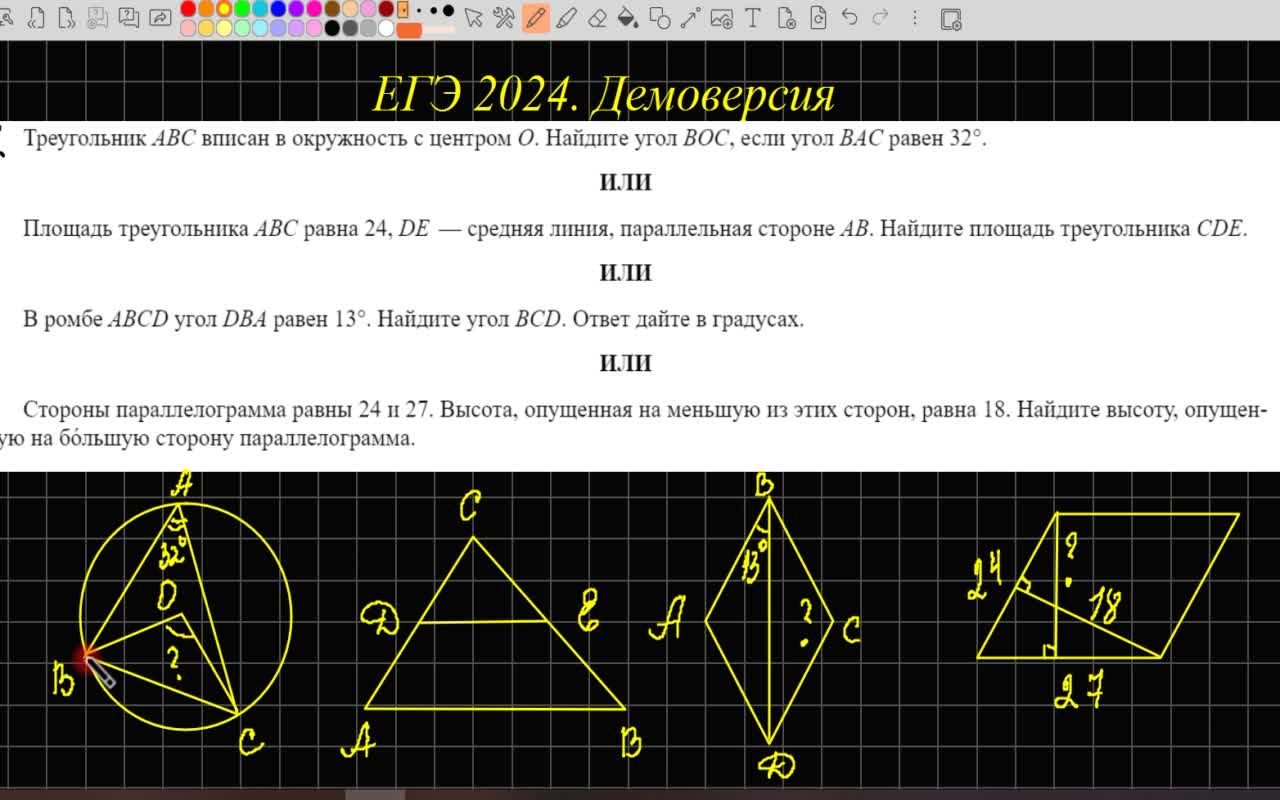The height and width of the screenshot is (800, 1280).
Task: Pick the cyan color swatch
Action: coord(260,9)
